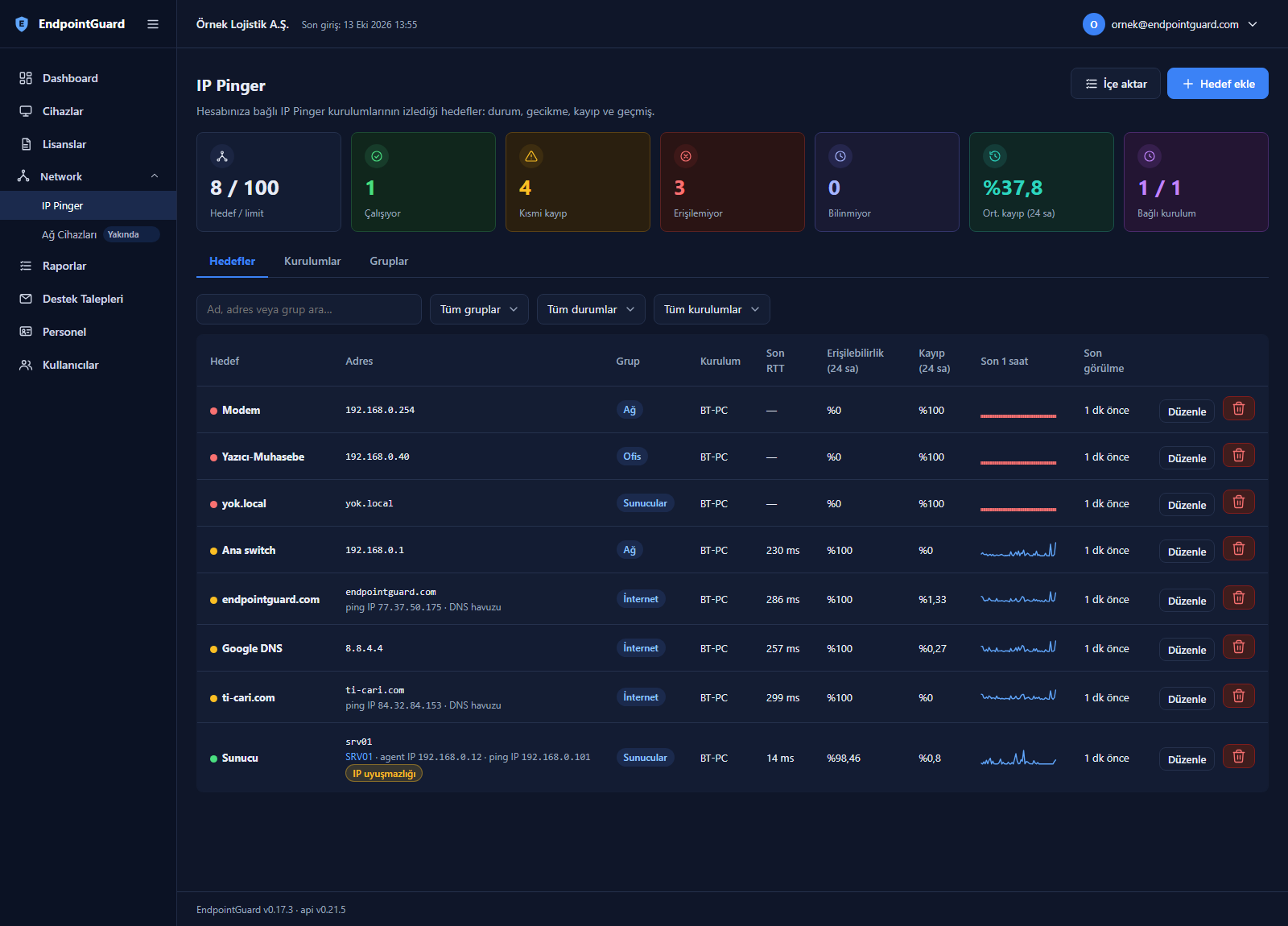Click the Bilinmiyor clock icon
Image resolution: width=1288 pixels, height=926 pixels.
840,156
